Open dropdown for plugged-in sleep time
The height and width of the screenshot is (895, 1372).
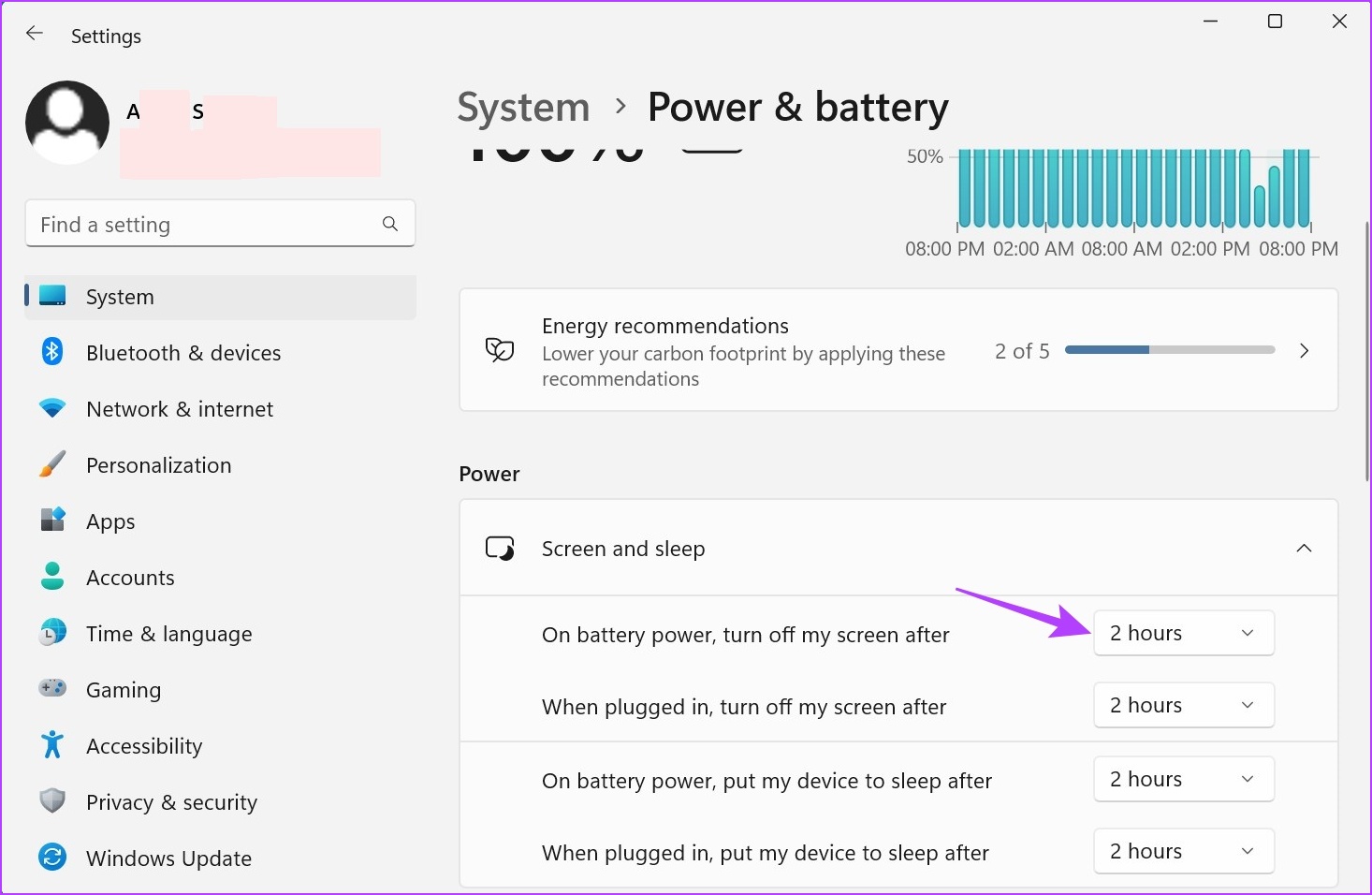point(1184,851)
